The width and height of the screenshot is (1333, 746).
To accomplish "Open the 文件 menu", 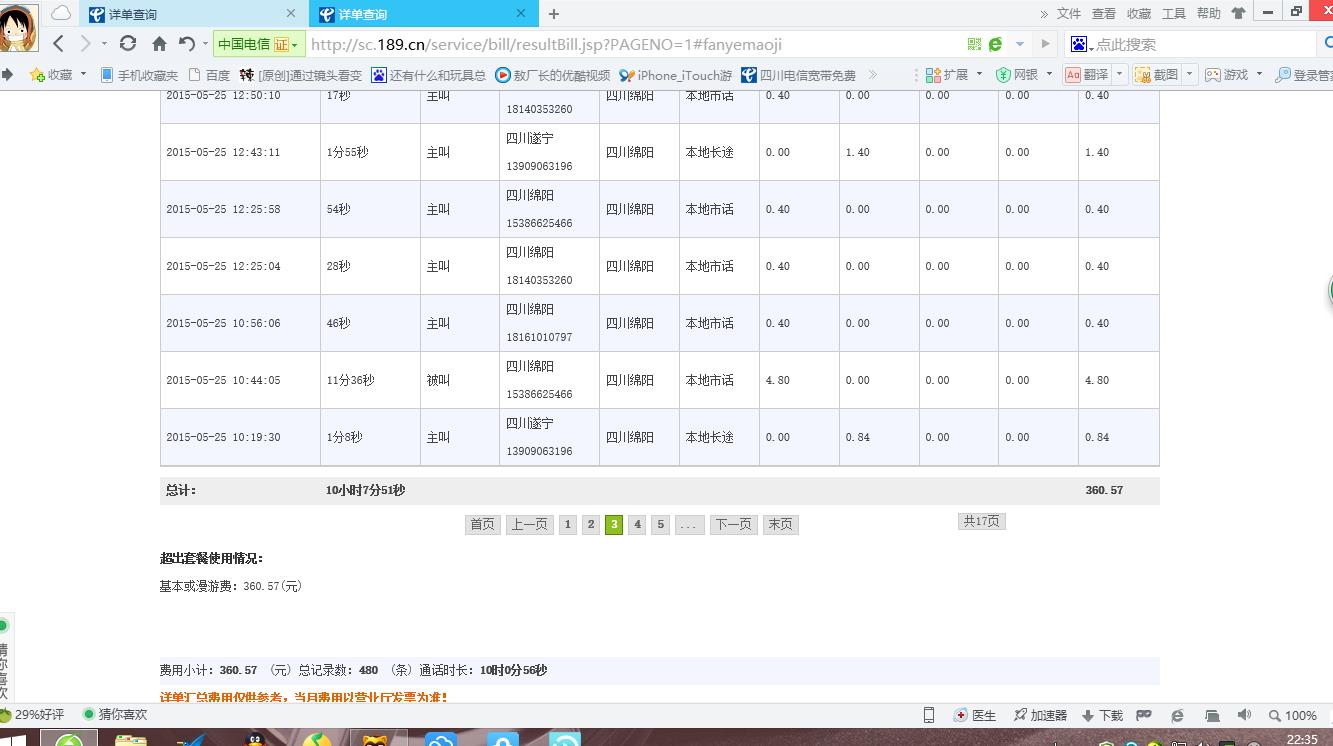I will [1069, 14].
